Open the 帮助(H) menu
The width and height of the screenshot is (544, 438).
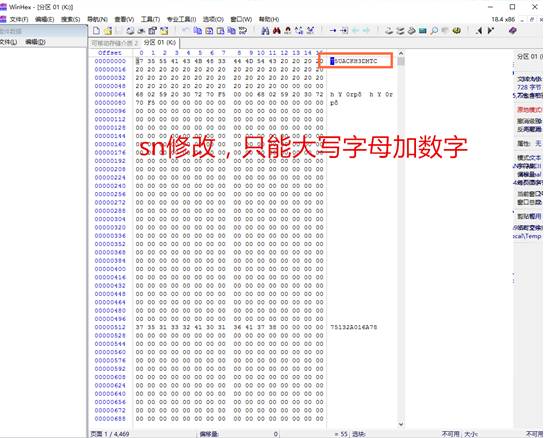coord(269,19)
